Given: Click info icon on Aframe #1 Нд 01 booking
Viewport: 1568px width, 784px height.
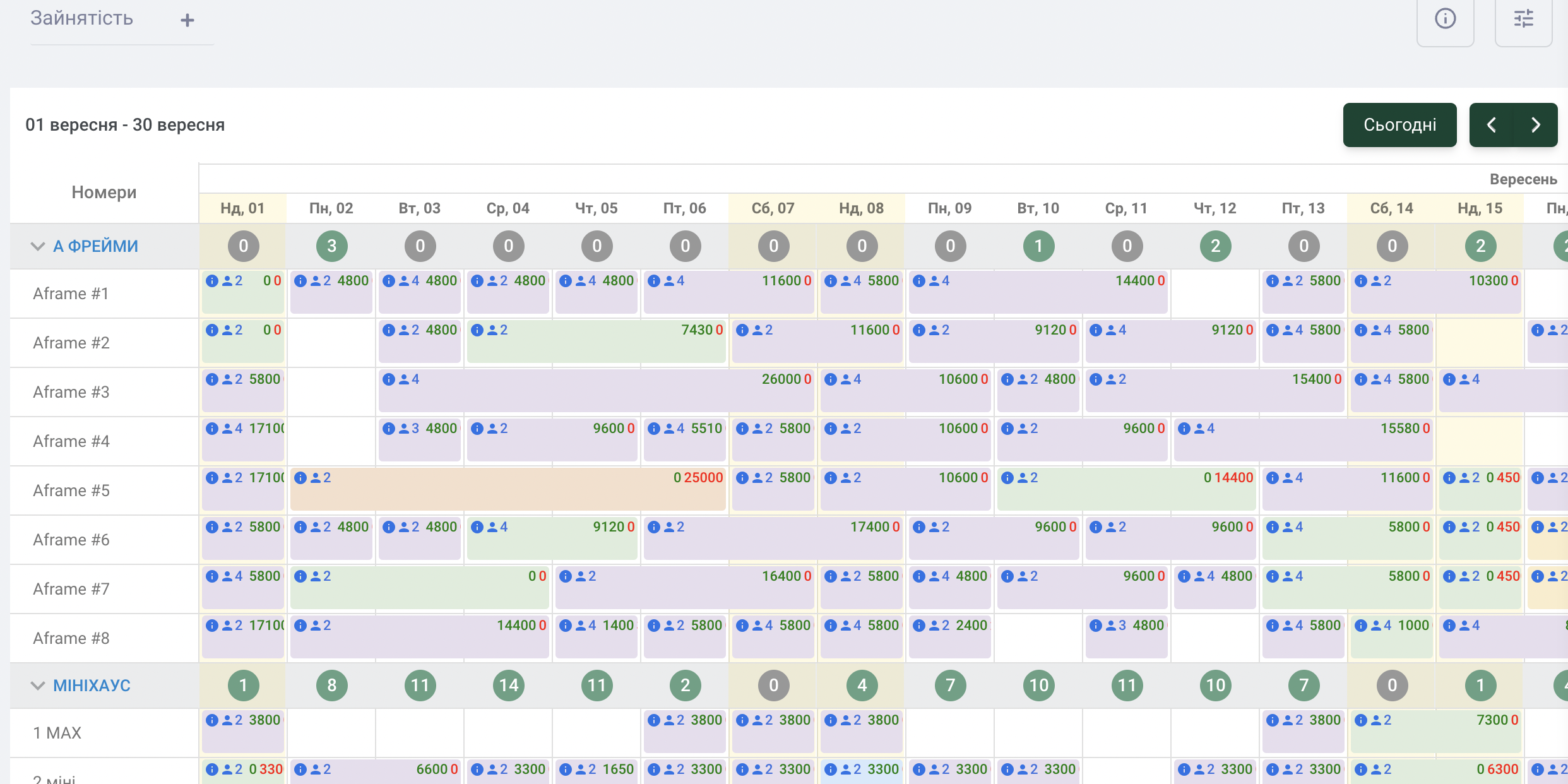Looking at the screenshot, I should pyautogui.click(x=212, y=281).
